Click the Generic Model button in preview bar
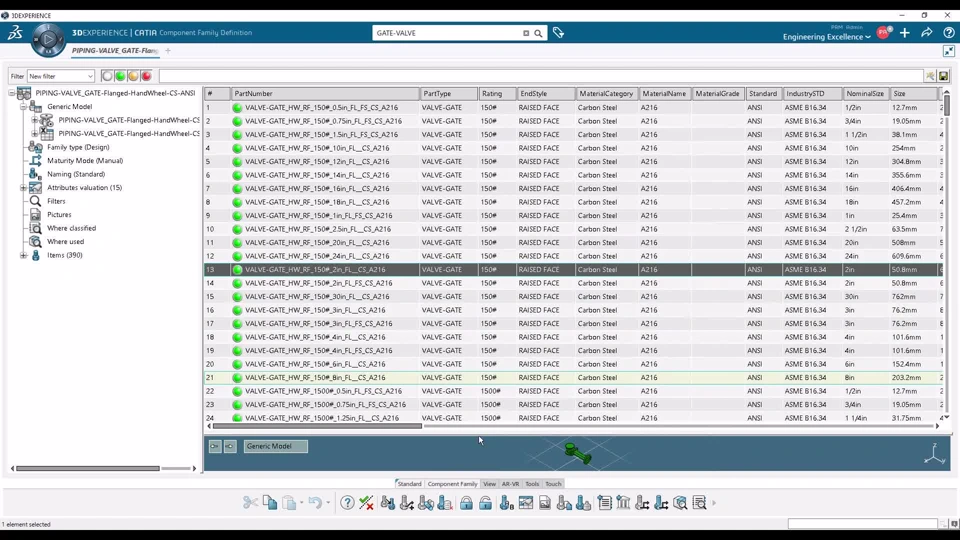This screenshot has height=540, width=960. tap(276, 446)
